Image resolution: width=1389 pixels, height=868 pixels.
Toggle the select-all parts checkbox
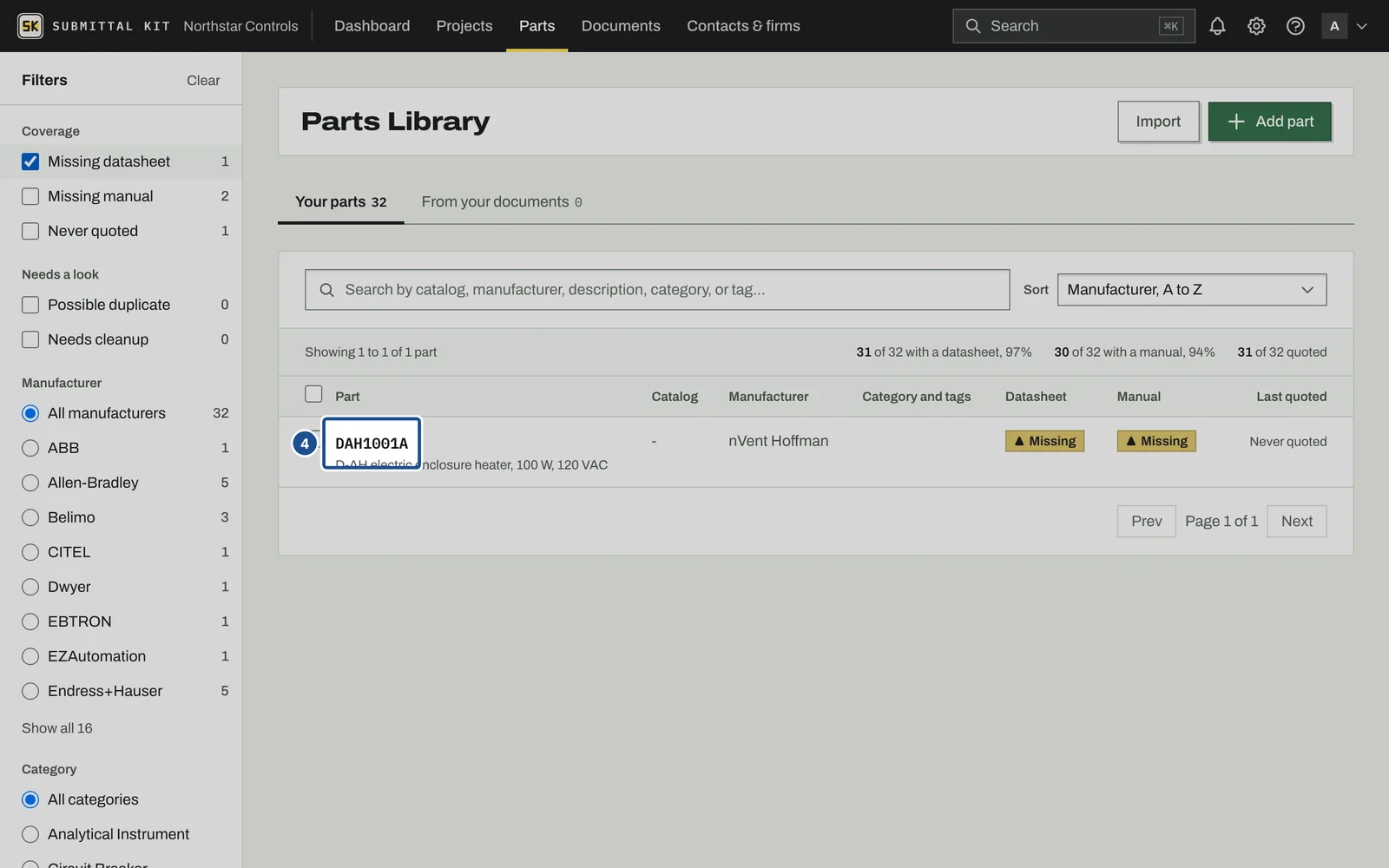pyautogui.click(x=313, y=394)
